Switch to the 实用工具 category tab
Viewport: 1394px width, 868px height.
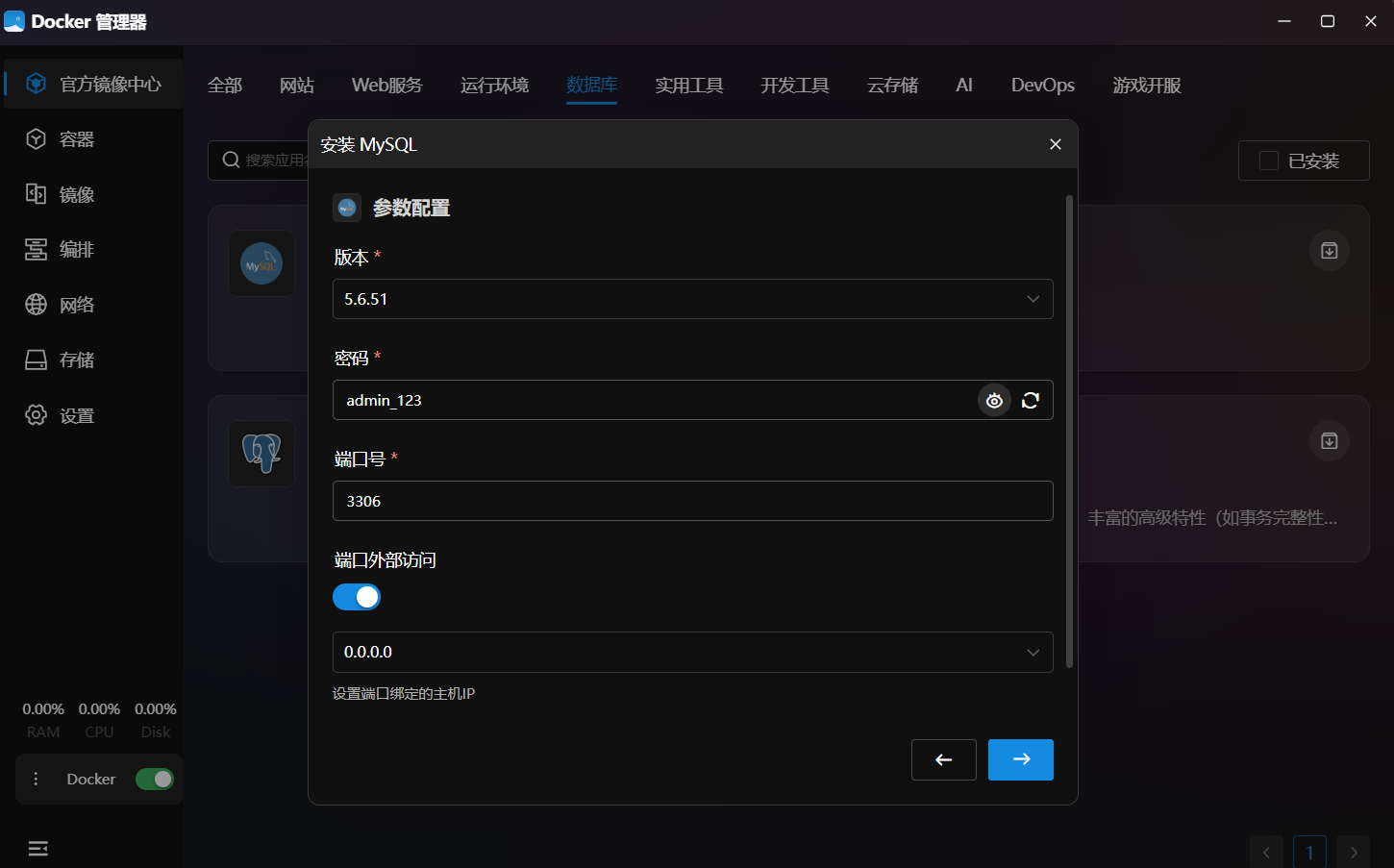coord(689,85)
